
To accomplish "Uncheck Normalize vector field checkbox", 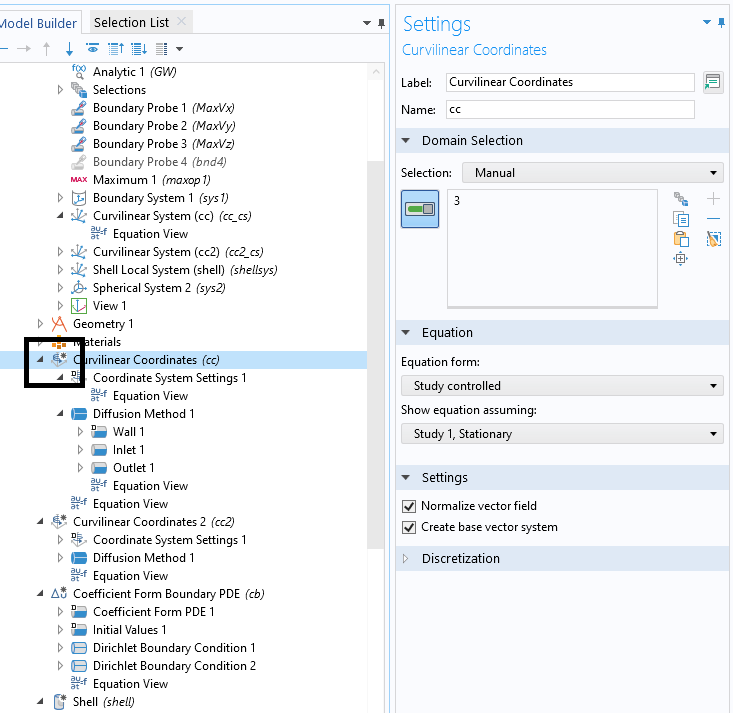I will (x=408, y=506).
